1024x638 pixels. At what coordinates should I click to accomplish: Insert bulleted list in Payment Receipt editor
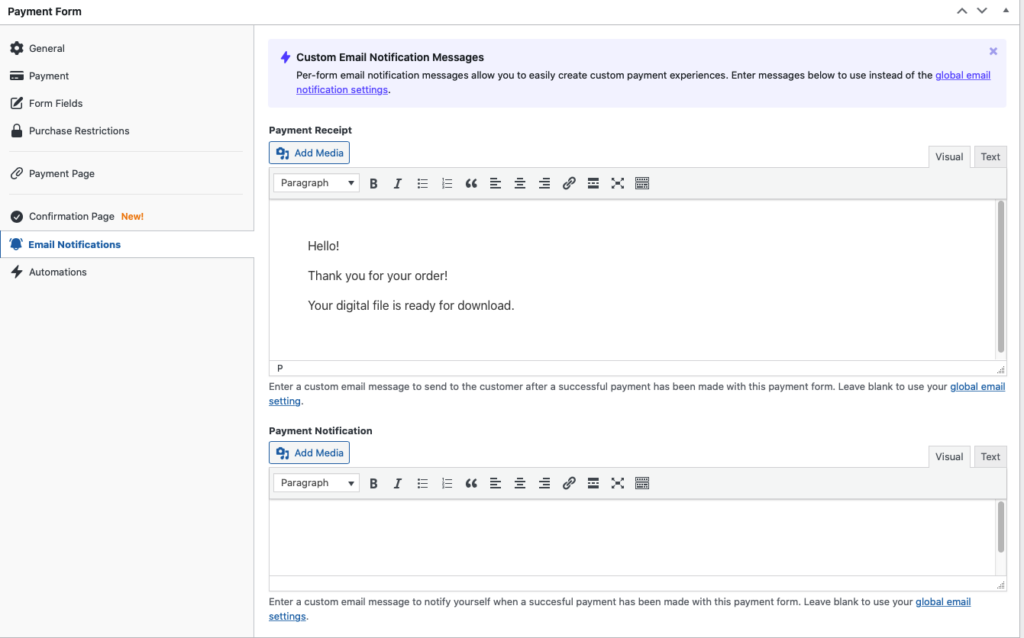tap(422, 184)
